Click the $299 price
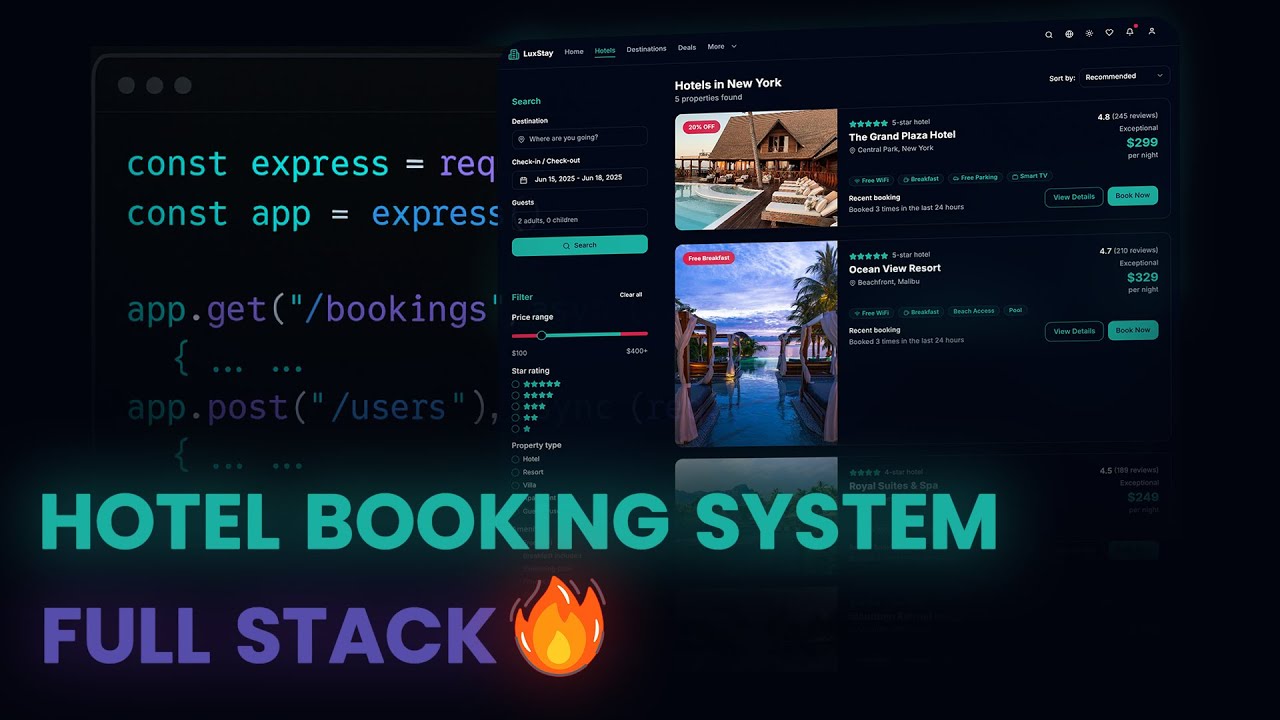 (1142, 142)
